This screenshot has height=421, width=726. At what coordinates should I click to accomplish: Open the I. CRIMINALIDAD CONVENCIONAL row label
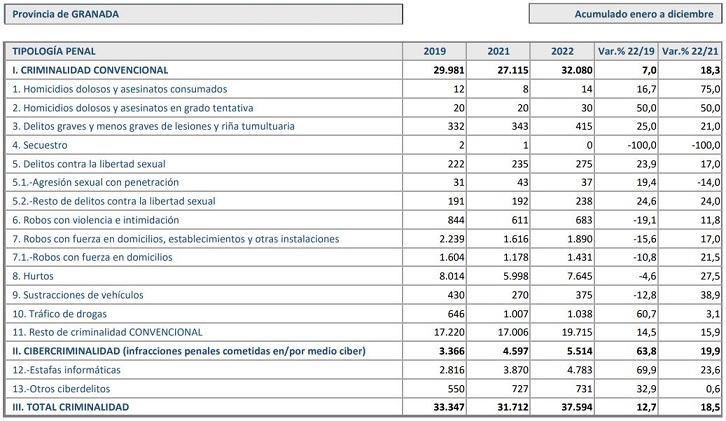(x=90, y=70)
